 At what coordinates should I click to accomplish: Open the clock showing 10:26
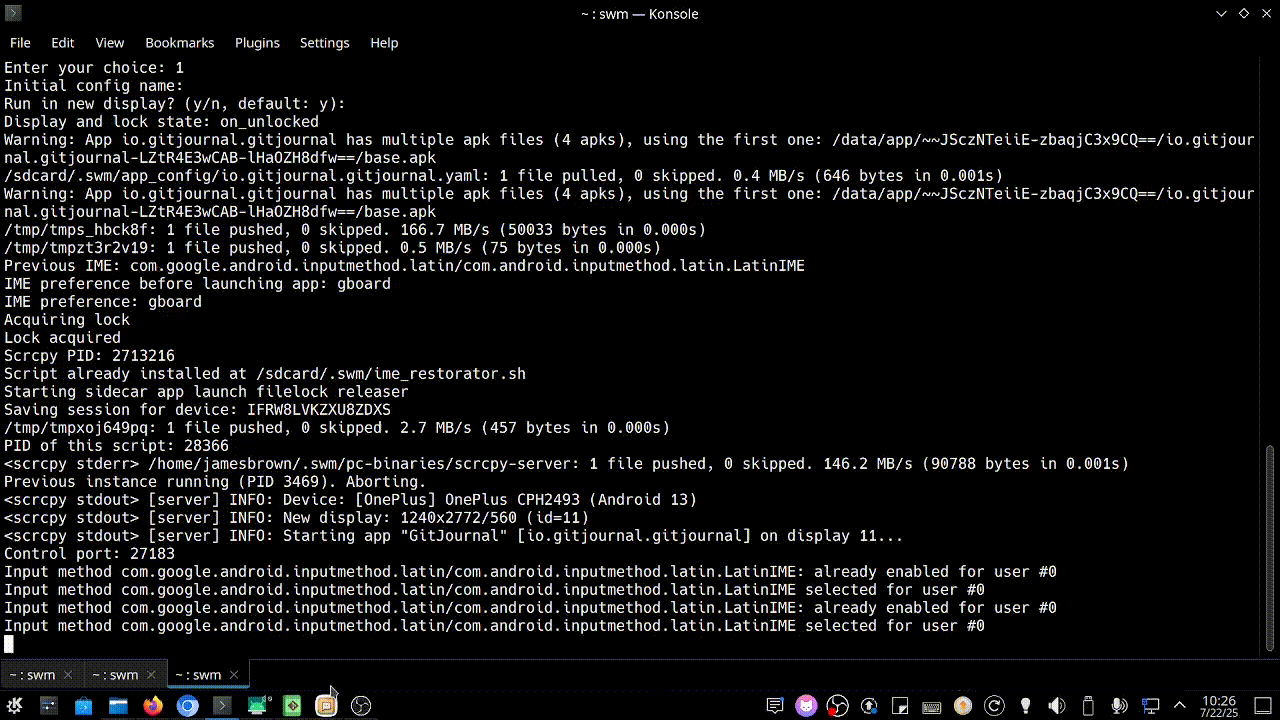[1219, 706]
